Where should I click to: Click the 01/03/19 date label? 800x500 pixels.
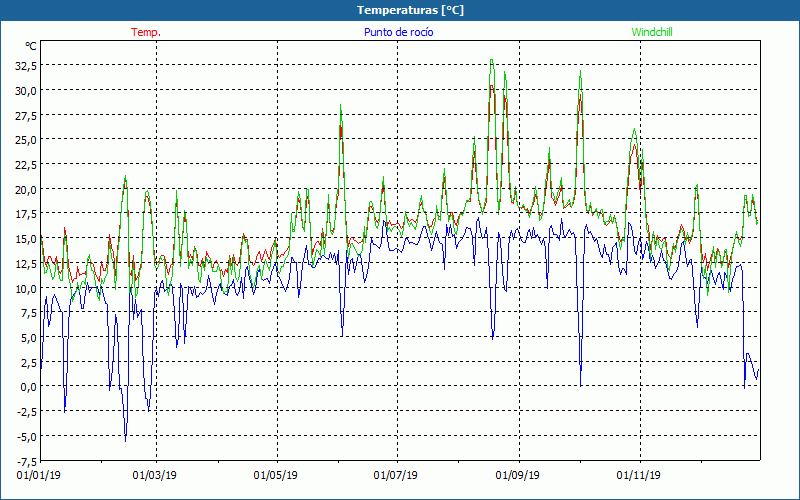coord(155,476)
